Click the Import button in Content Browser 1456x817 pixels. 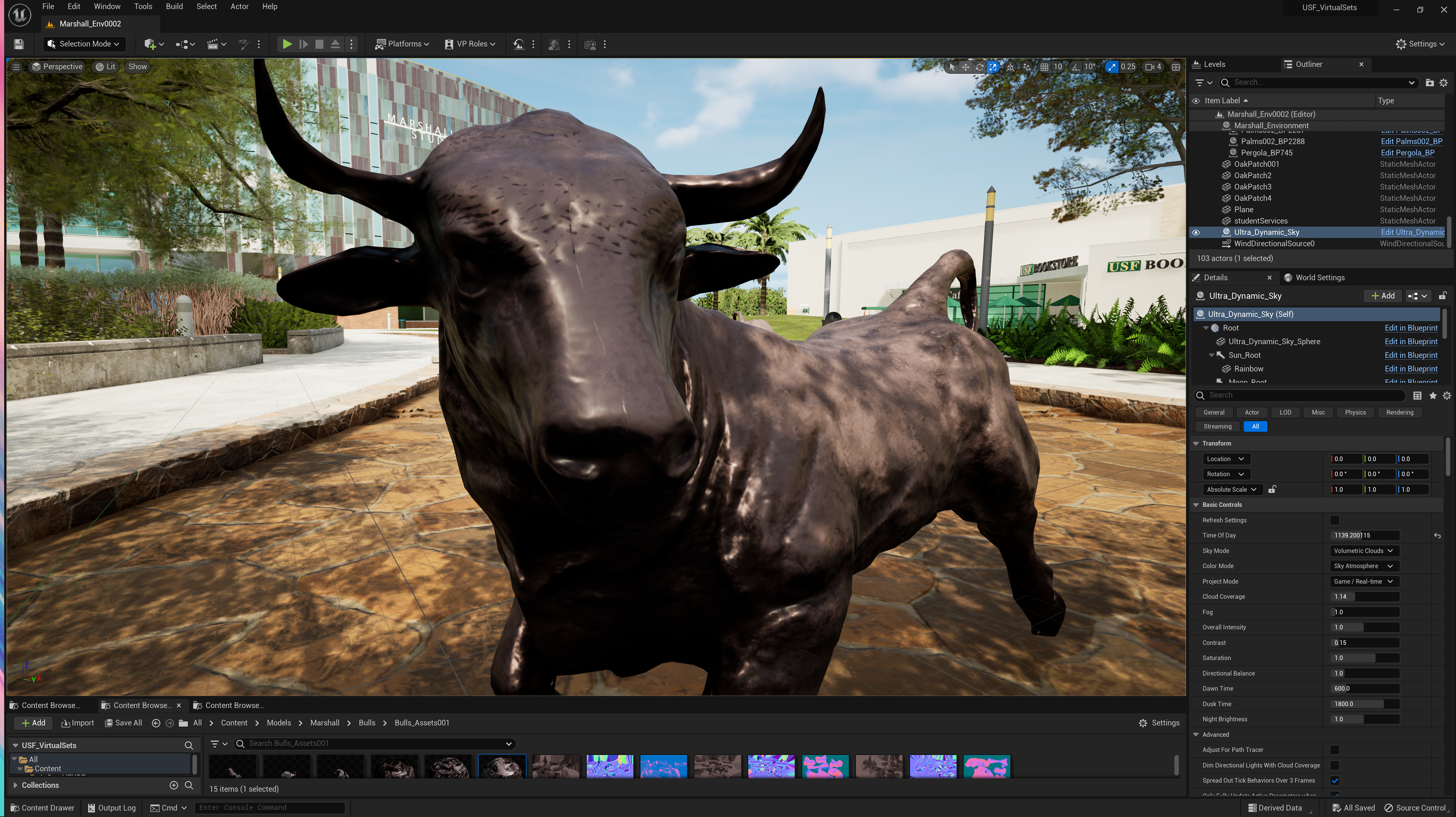point(77,723)
